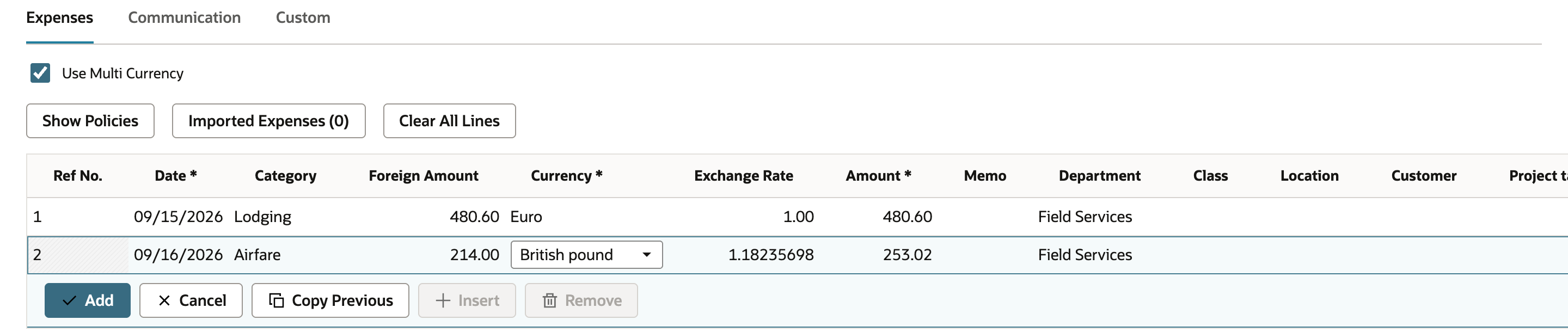Select row reference number 2
1568x332 pixels.
[x=37, y=255]
